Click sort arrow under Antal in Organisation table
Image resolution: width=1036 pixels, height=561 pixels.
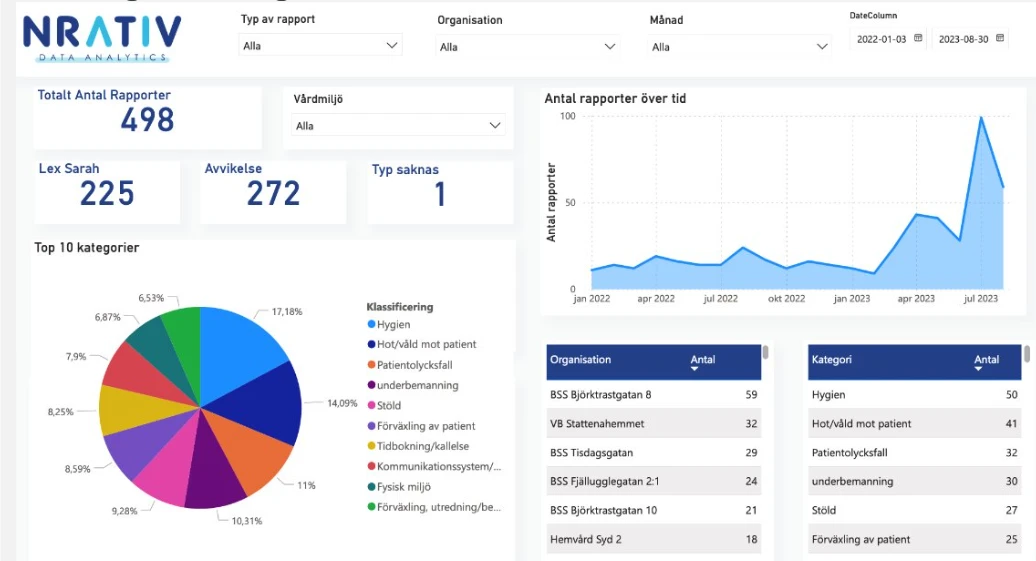click(x=695, y=369)
